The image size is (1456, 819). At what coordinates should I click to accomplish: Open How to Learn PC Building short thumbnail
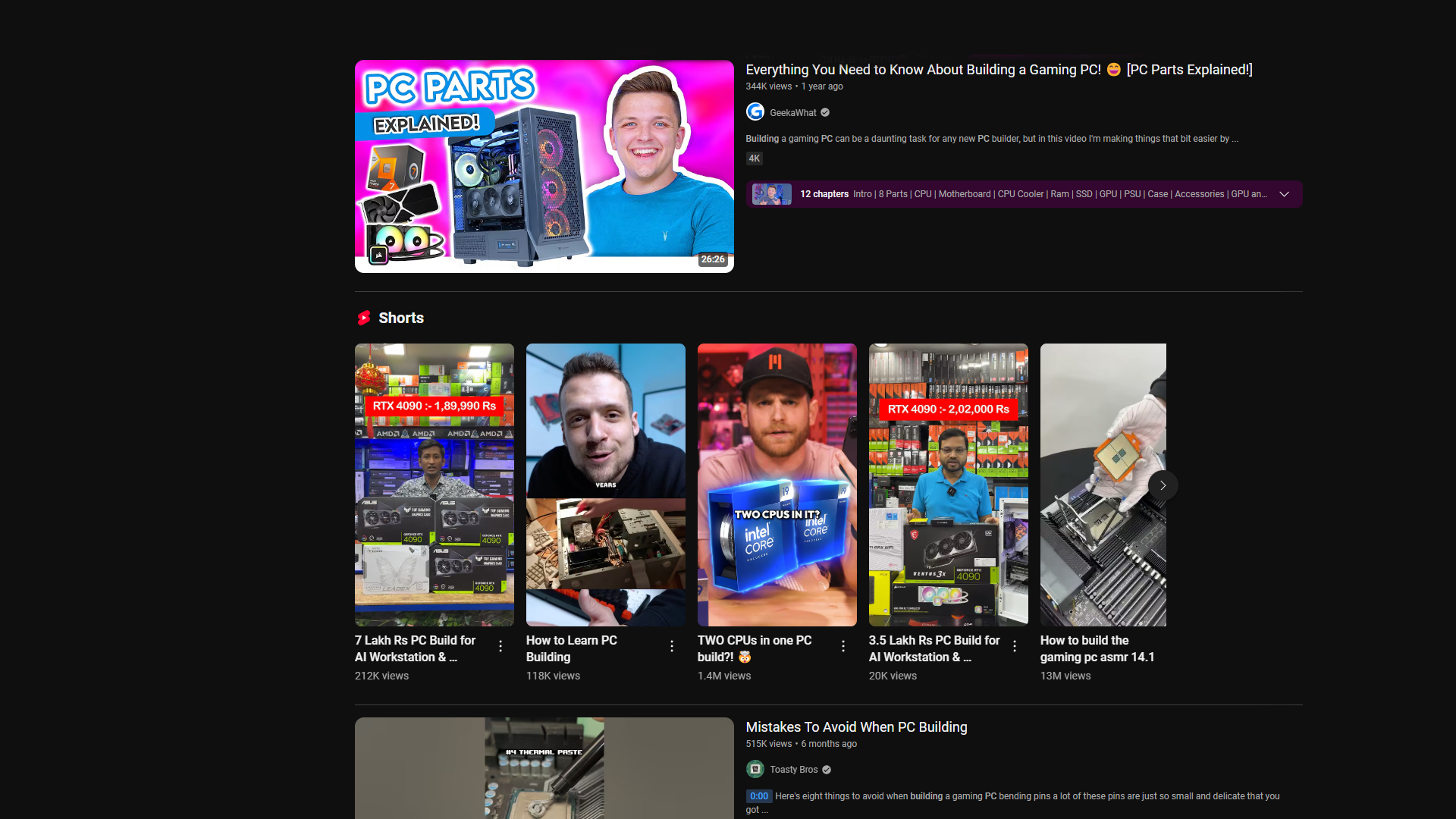605,485
